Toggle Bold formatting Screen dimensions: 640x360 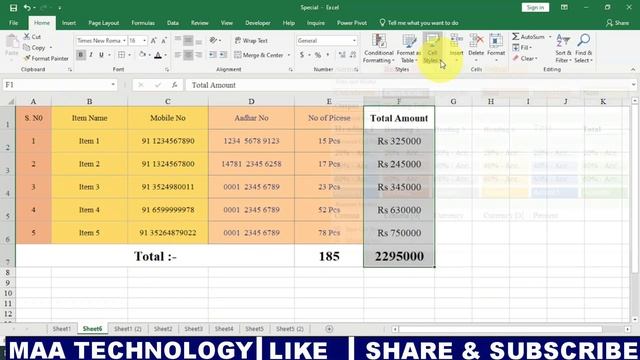coord(81,55)
